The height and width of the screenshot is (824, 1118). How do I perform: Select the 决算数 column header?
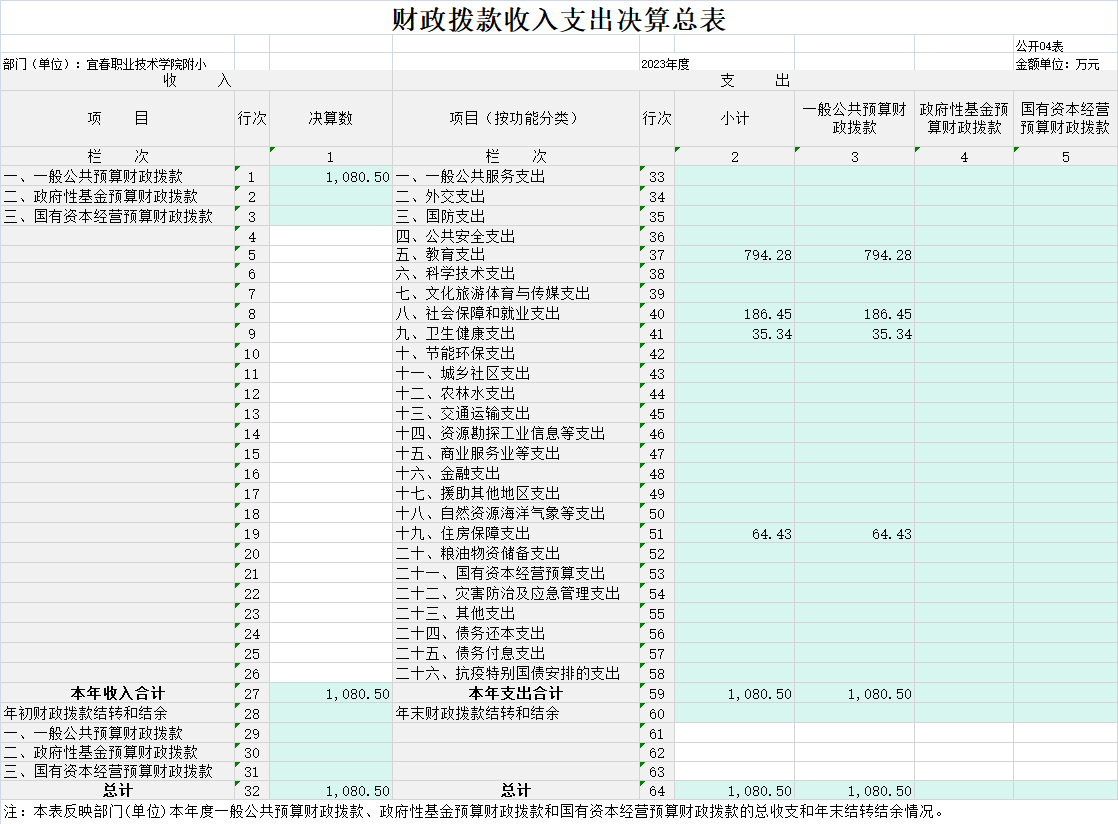click(330, 118)
